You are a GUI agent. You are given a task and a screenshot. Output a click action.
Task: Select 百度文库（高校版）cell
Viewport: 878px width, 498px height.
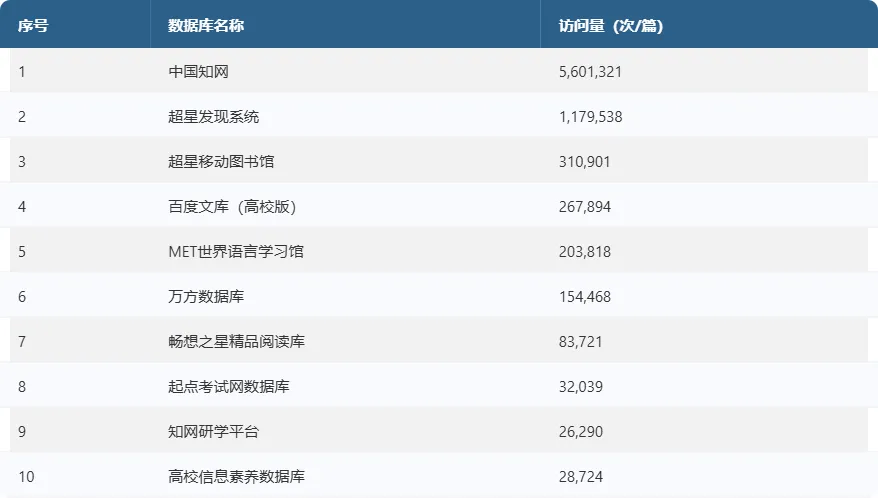point(232,207)
